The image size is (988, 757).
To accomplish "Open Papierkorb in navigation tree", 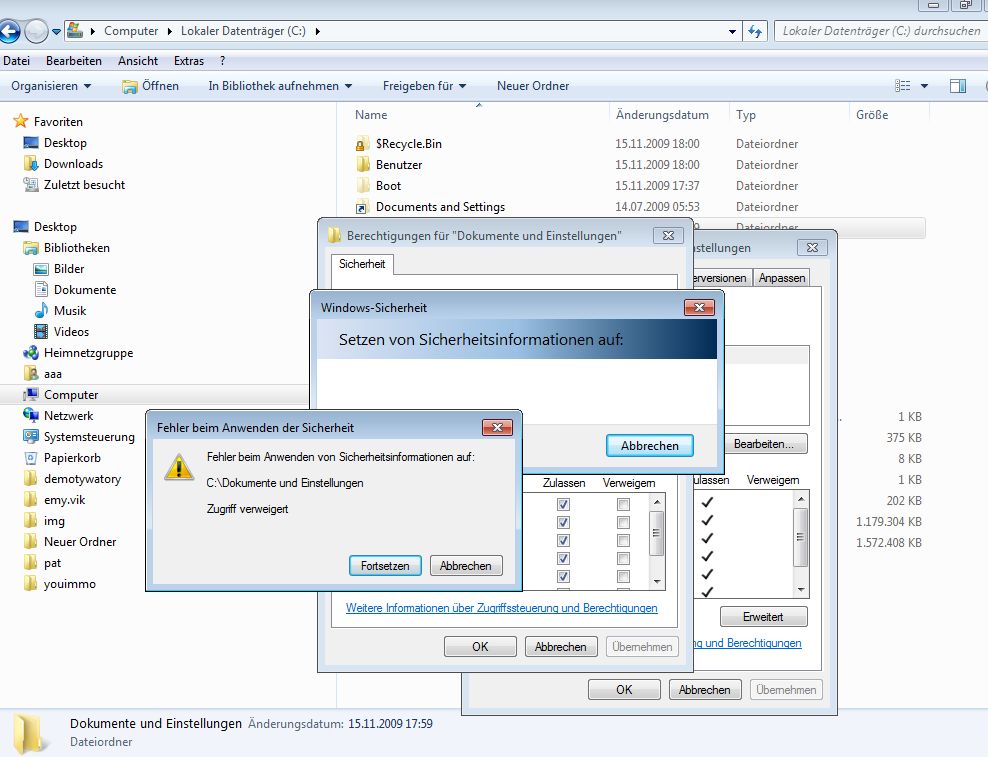I will pos(72,458).
